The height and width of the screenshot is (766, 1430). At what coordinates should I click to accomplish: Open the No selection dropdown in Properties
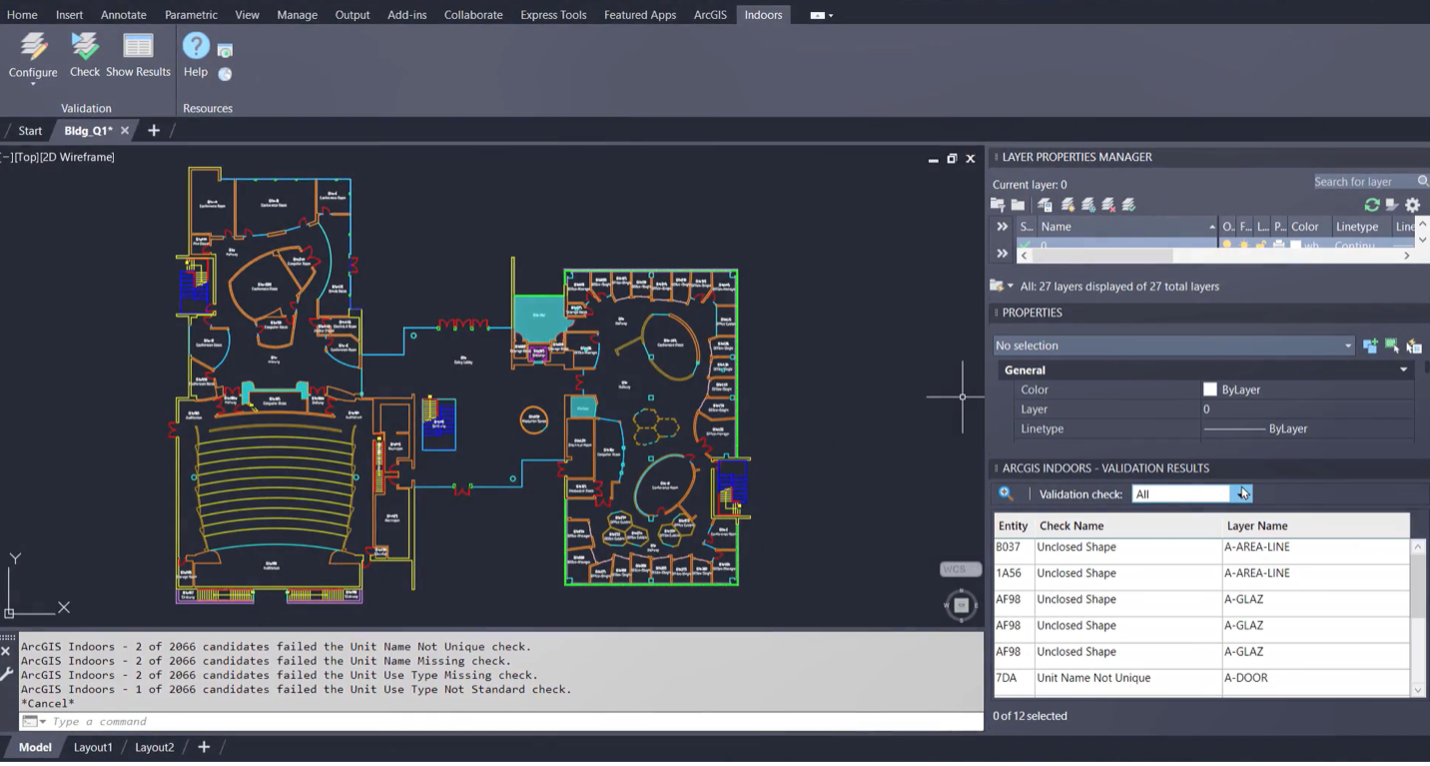point(1346,345)
